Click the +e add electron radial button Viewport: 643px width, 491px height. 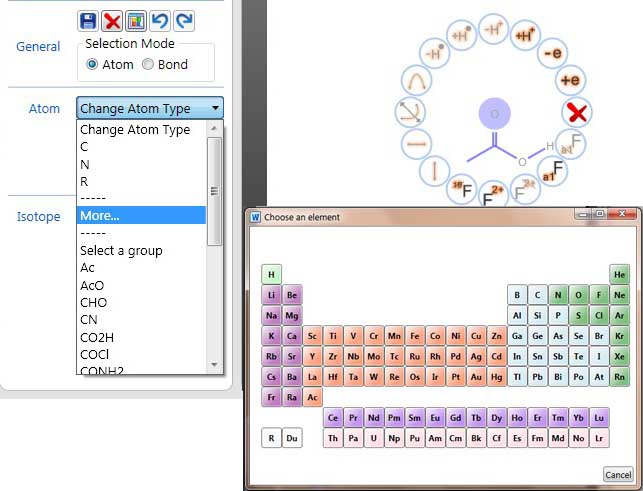[570, 80]
